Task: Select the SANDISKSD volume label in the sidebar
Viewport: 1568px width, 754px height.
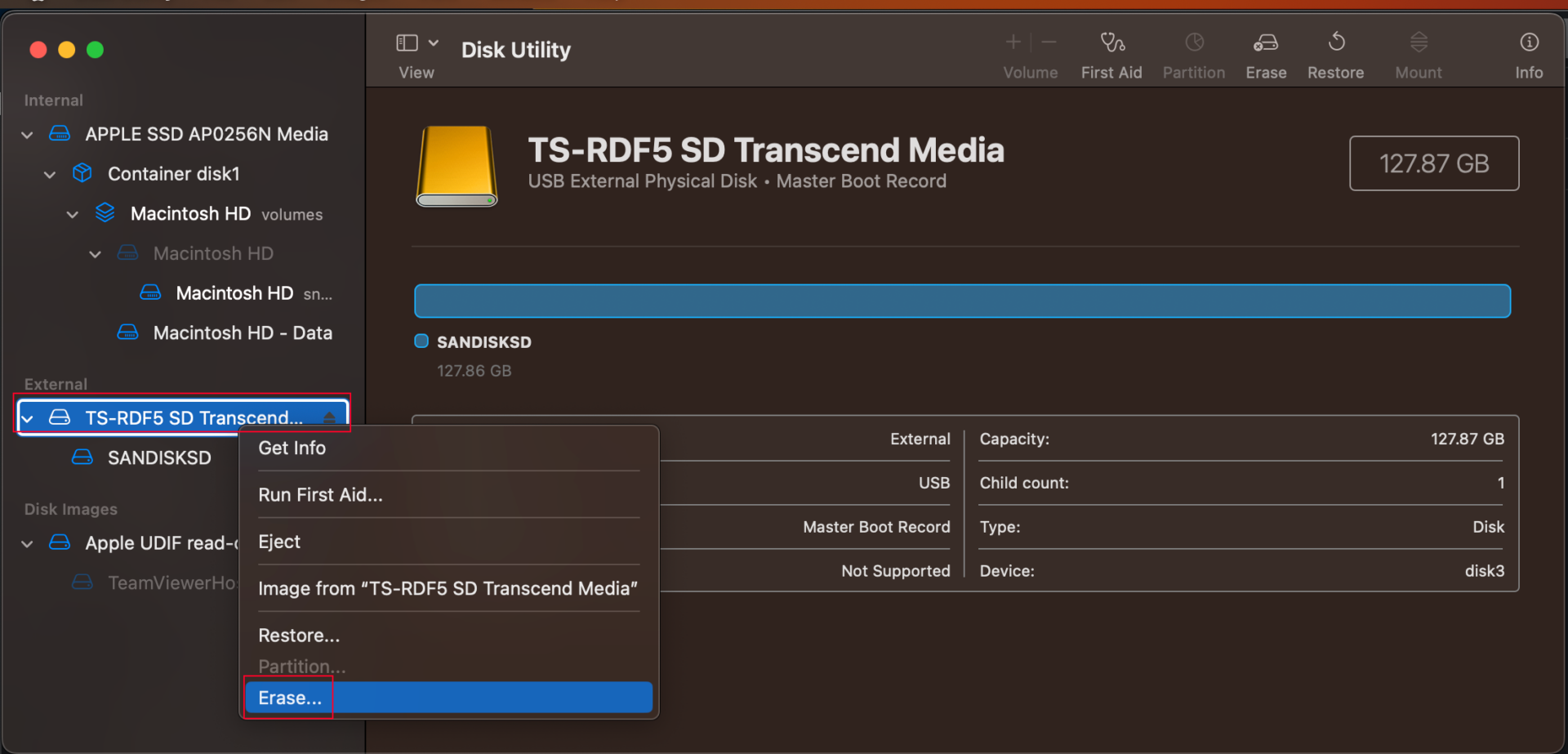Action: pos(159,457)
